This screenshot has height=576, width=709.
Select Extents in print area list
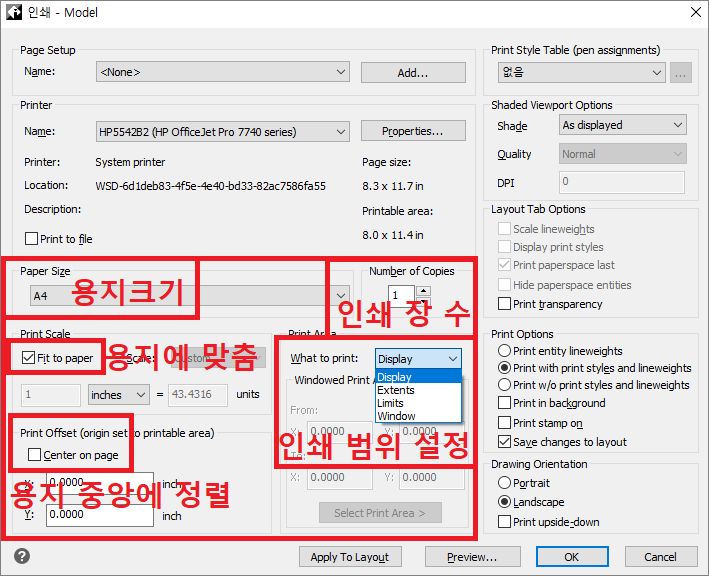click(418, 390)
